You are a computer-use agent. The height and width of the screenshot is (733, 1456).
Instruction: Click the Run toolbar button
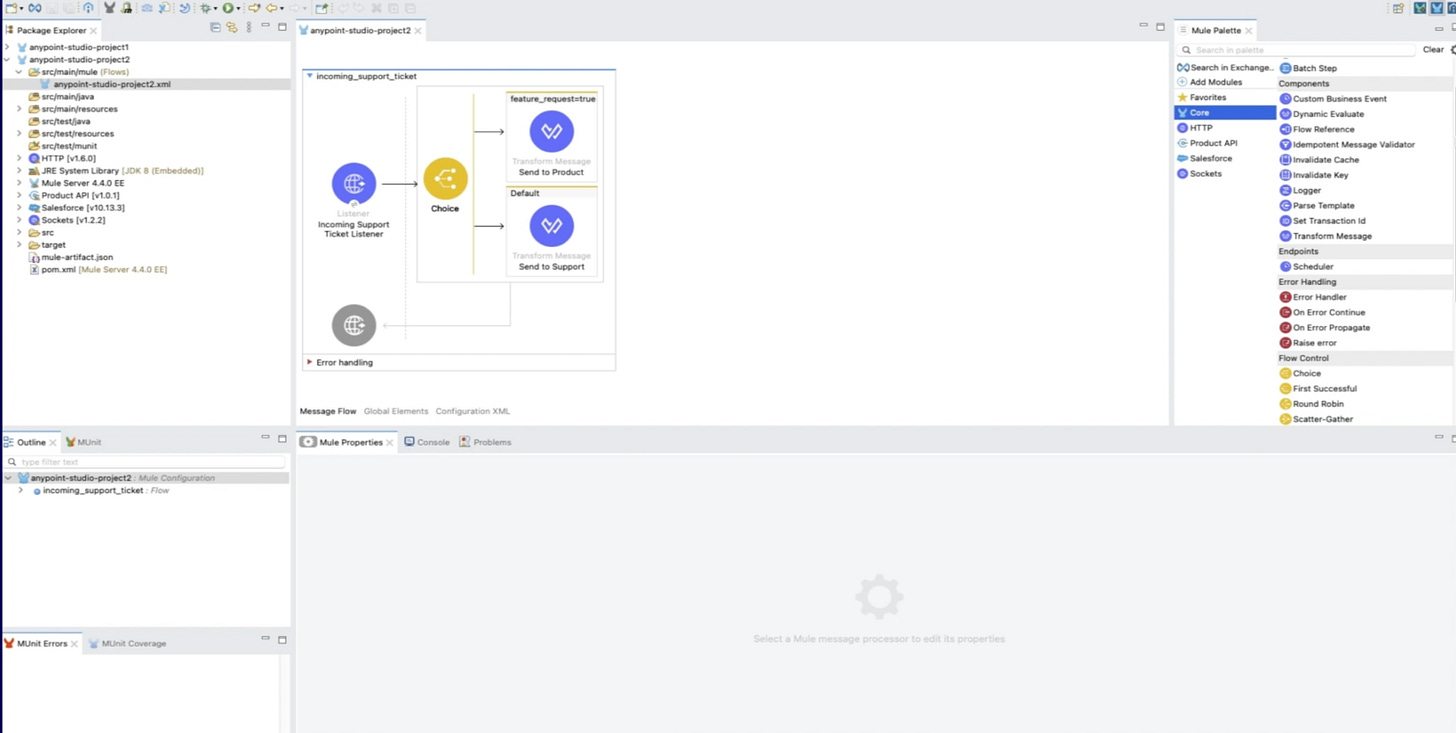228,8
